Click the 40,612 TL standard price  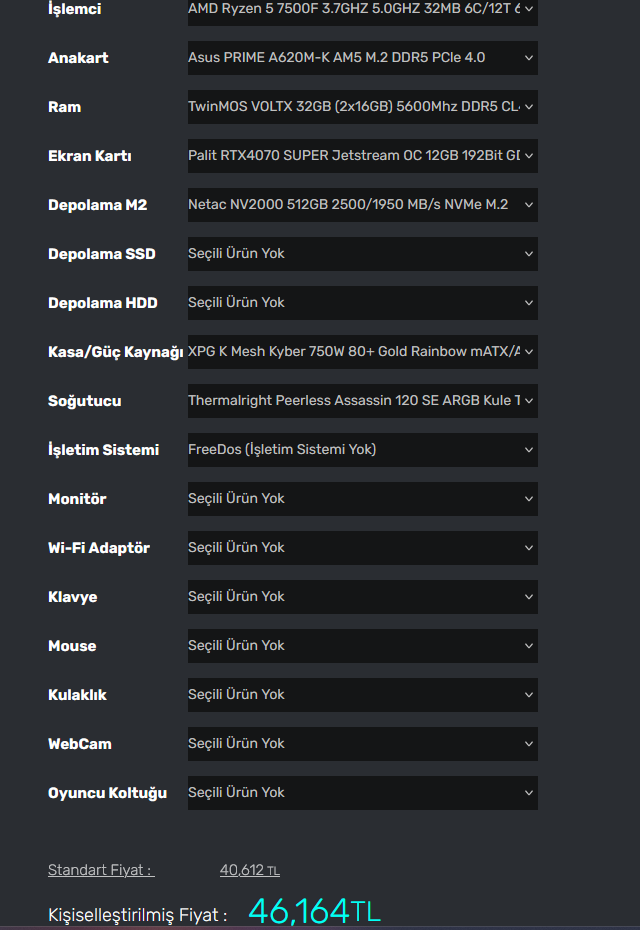[250, 870]
